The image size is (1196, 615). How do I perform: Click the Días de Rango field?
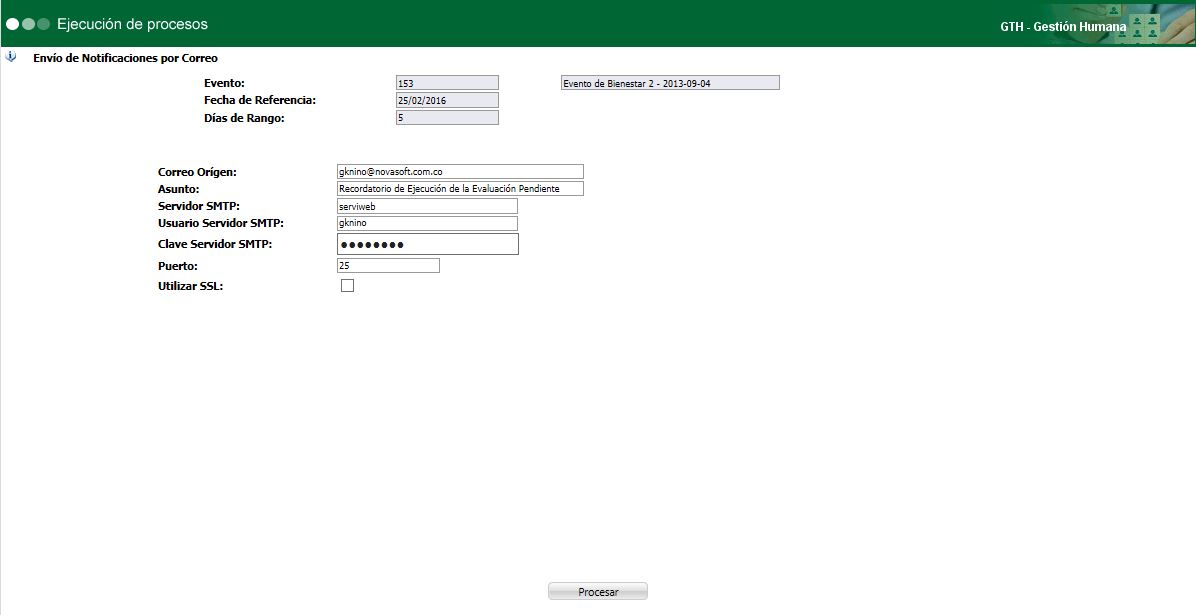point(447,118)
